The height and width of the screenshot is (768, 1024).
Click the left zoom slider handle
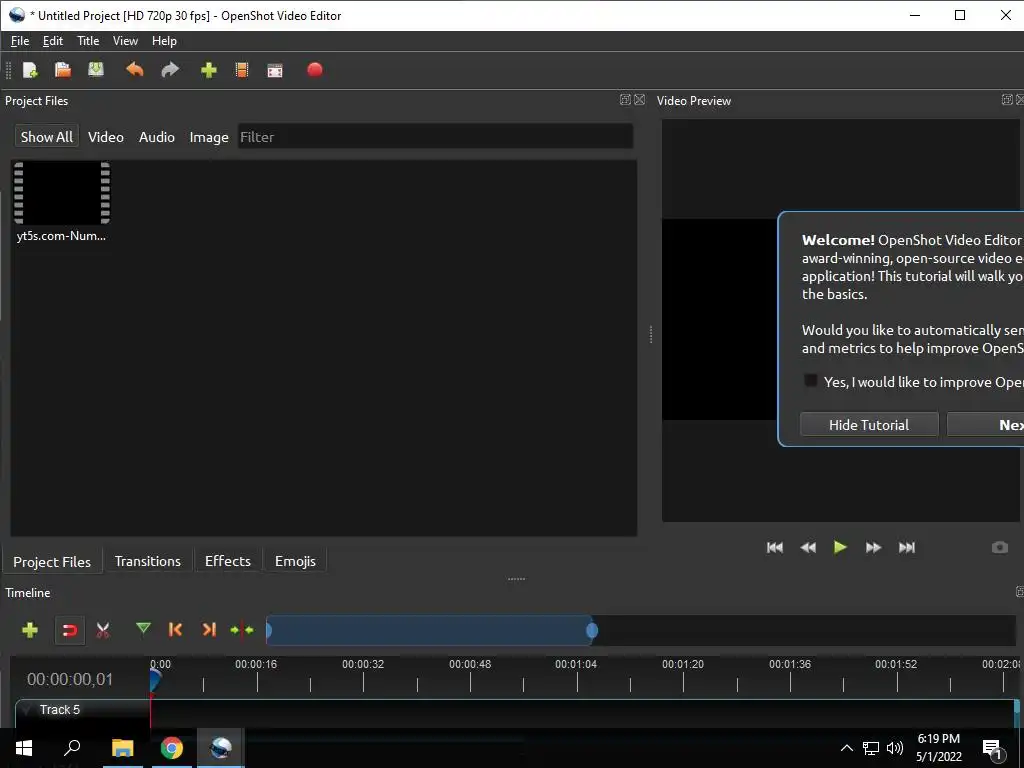click(268, 630)
